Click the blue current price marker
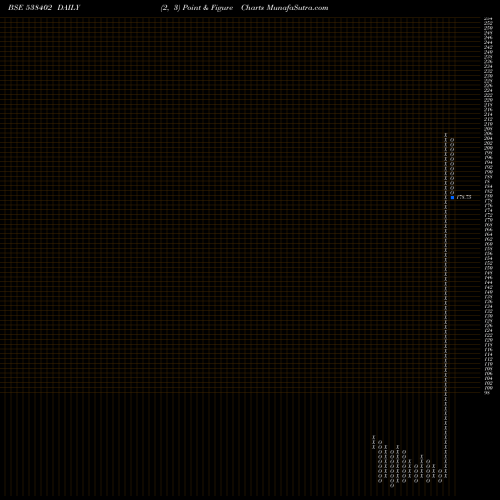 tap(452, 197)
